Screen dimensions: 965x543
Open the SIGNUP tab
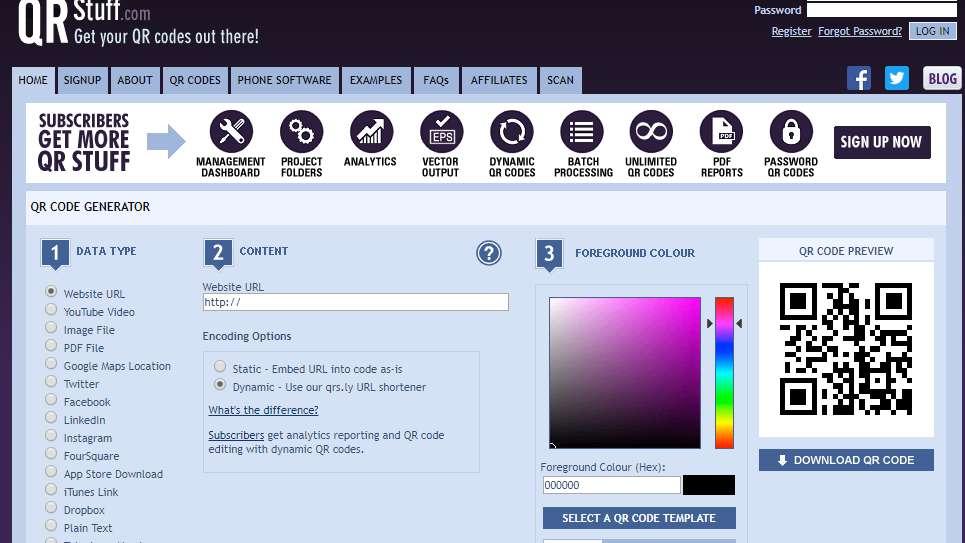click(82, 80)
